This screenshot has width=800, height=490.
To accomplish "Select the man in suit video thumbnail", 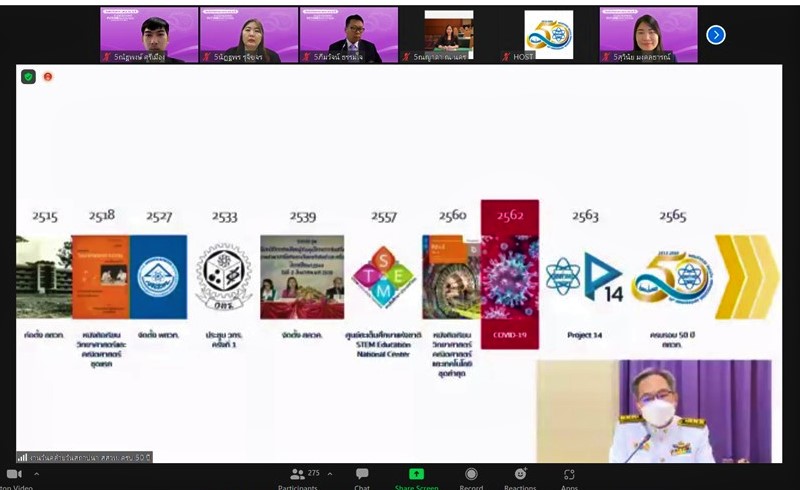I will (x=349, y=35).
